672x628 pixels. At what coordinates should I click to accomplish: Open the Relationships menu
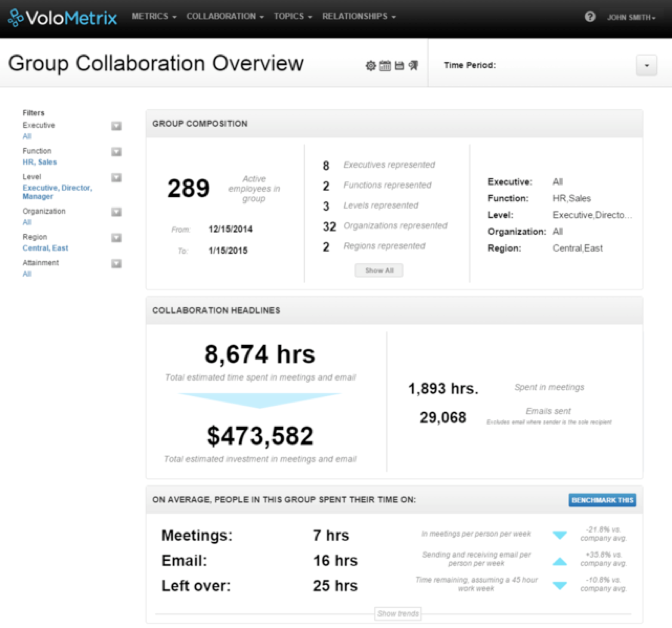(x=359, y=17)
